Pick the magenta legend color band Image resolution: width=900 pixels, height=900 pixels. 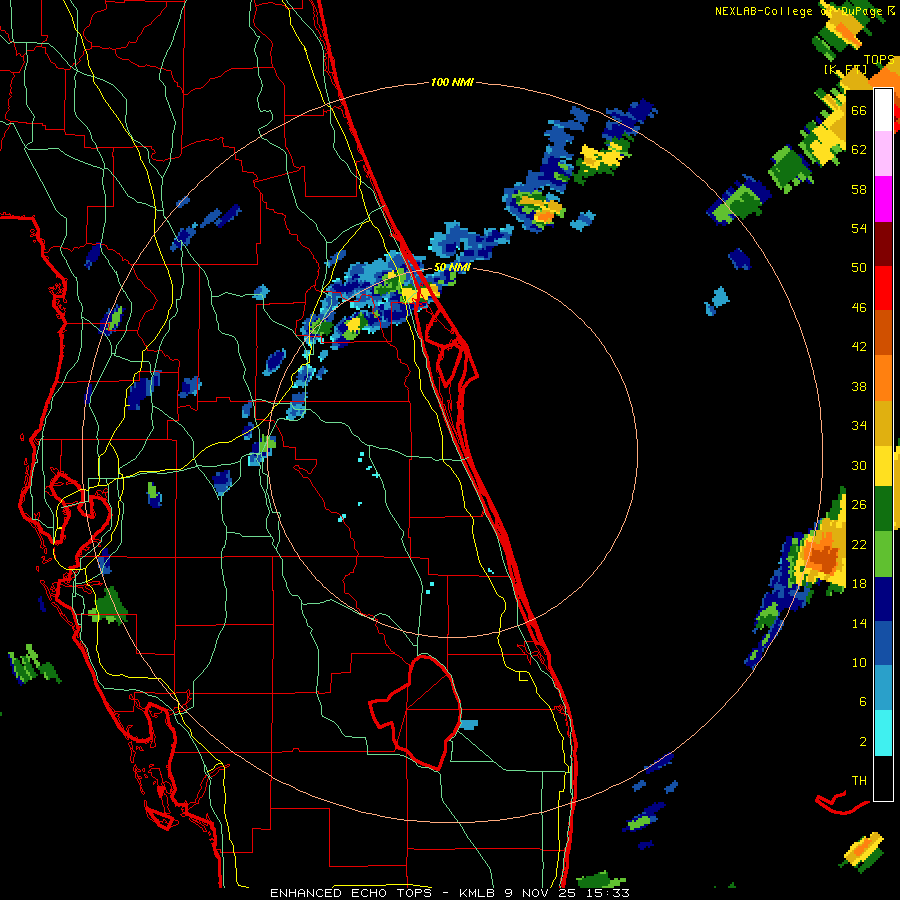[x=883, y=199]
